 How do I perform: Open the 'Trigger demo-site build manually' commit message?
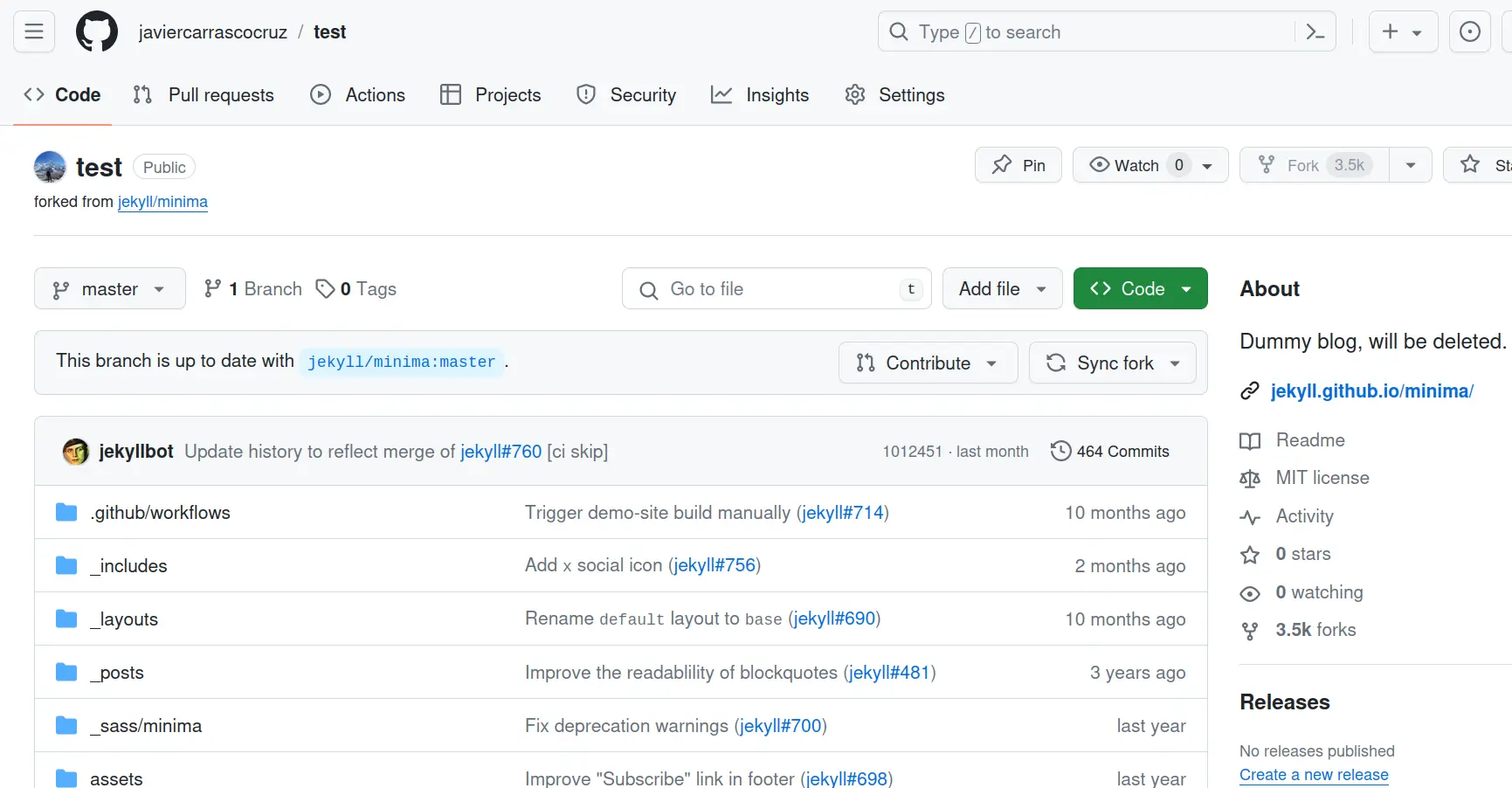pyautogui.click(x=658, y=513)
